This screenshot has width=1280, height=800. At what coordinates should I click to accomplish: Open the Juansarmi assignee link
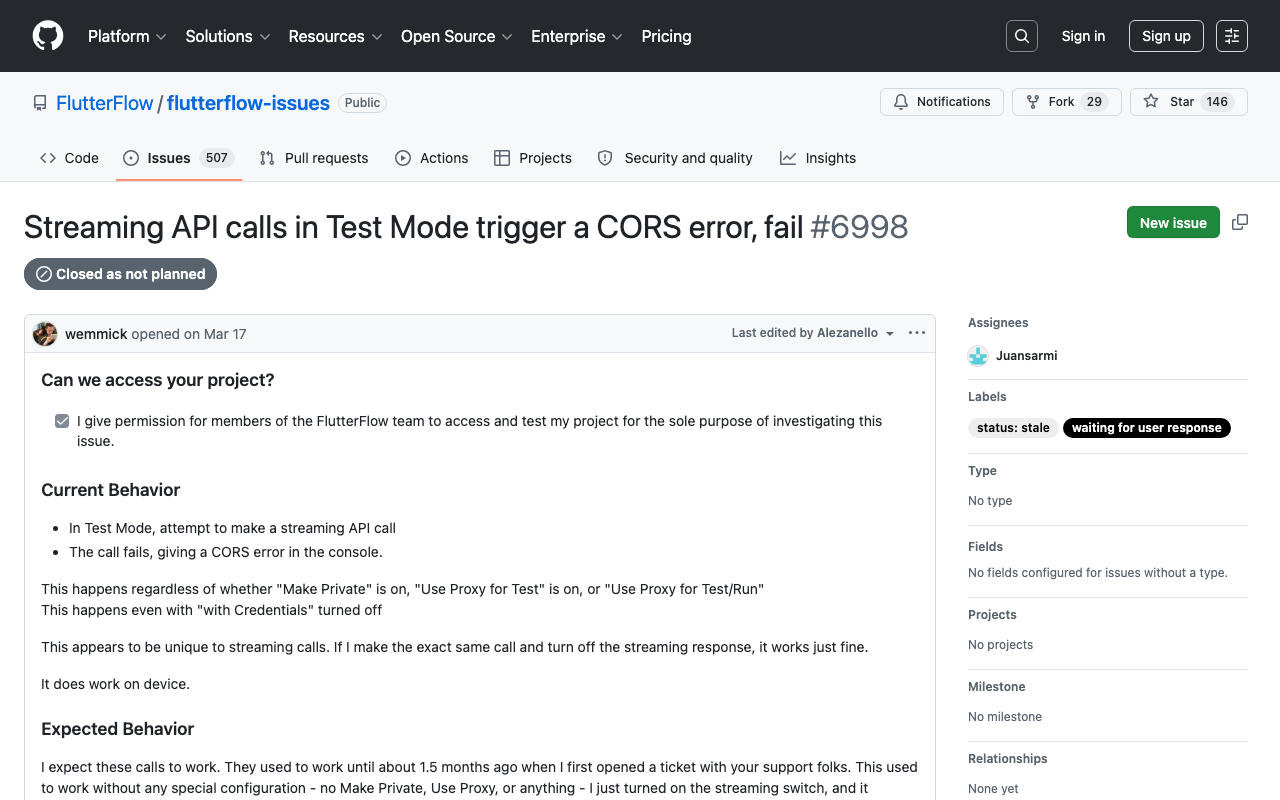pyautogui.click(x=1026, y=356)
